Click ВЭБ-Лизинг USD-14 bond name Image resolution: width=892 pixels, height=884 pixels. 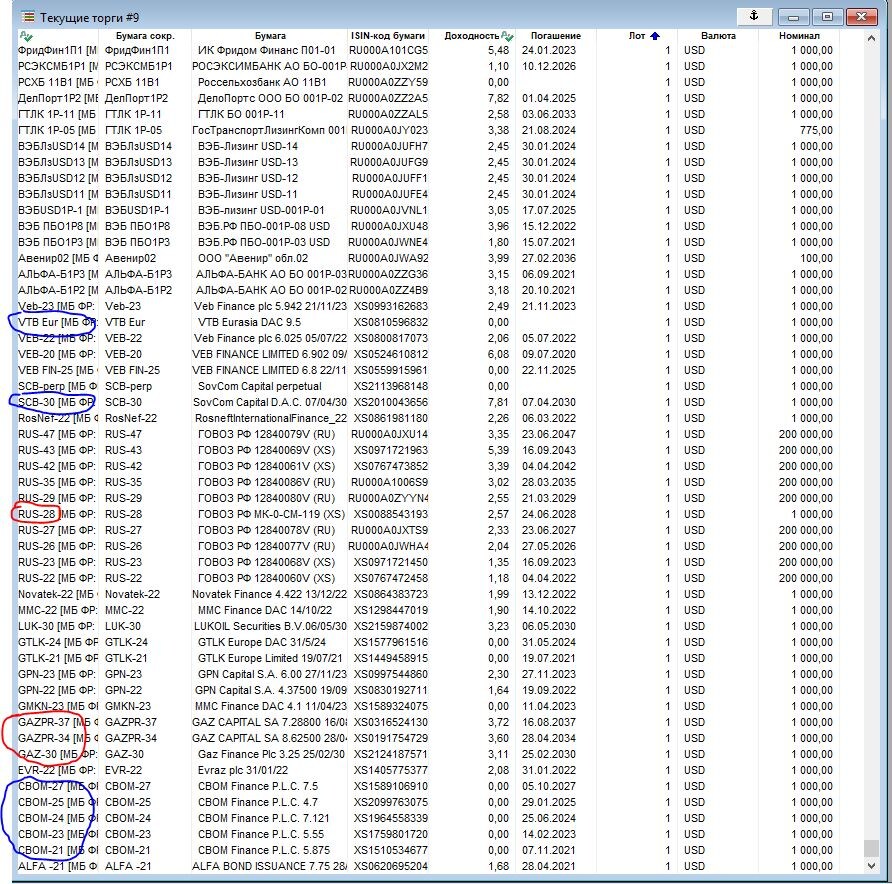(248, 146)
